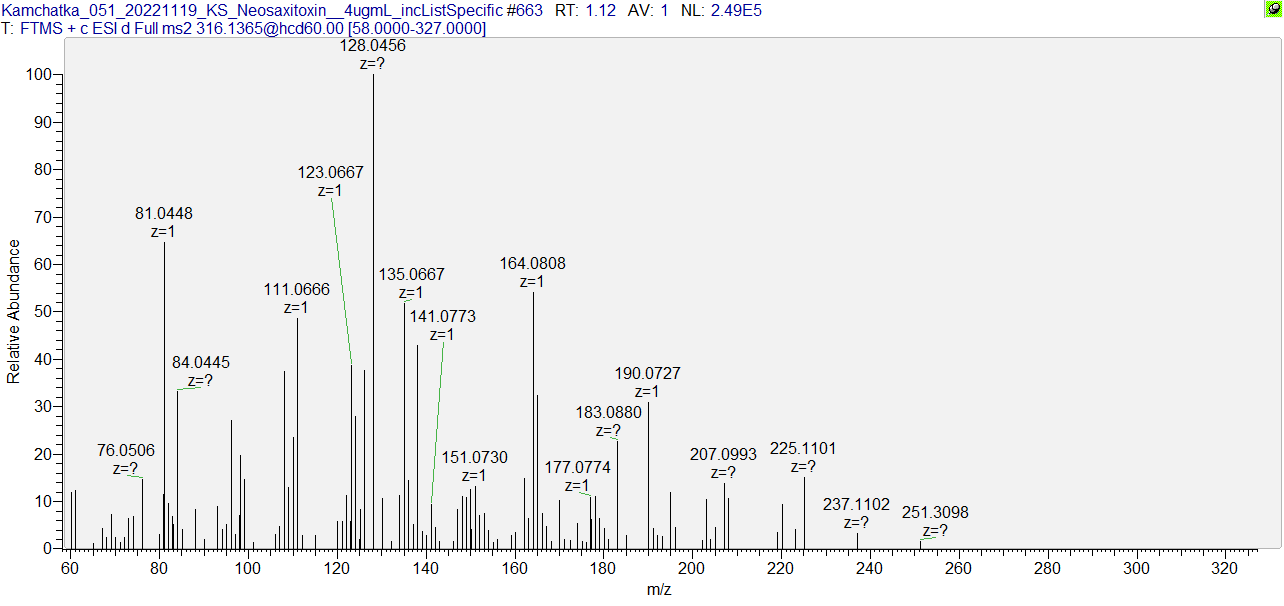This screenshot has height=606, width=1284.
Task: Select the 141.0773 peak annotation
Action: coord(442,316)
